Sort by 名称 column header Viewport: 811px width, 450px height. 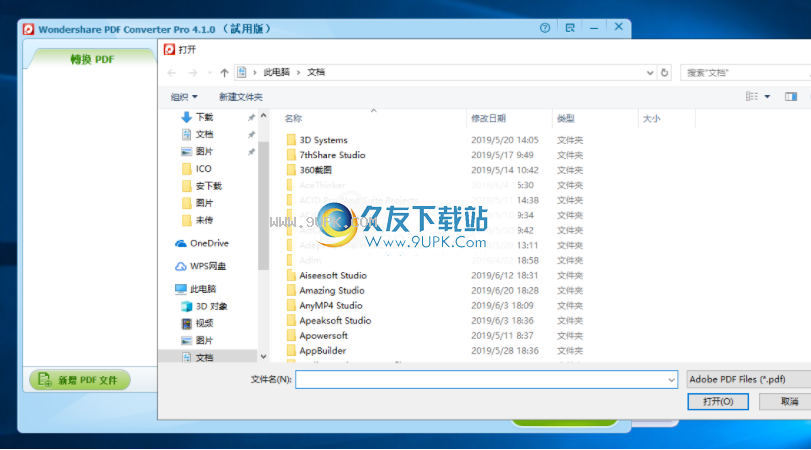point(293,118)
